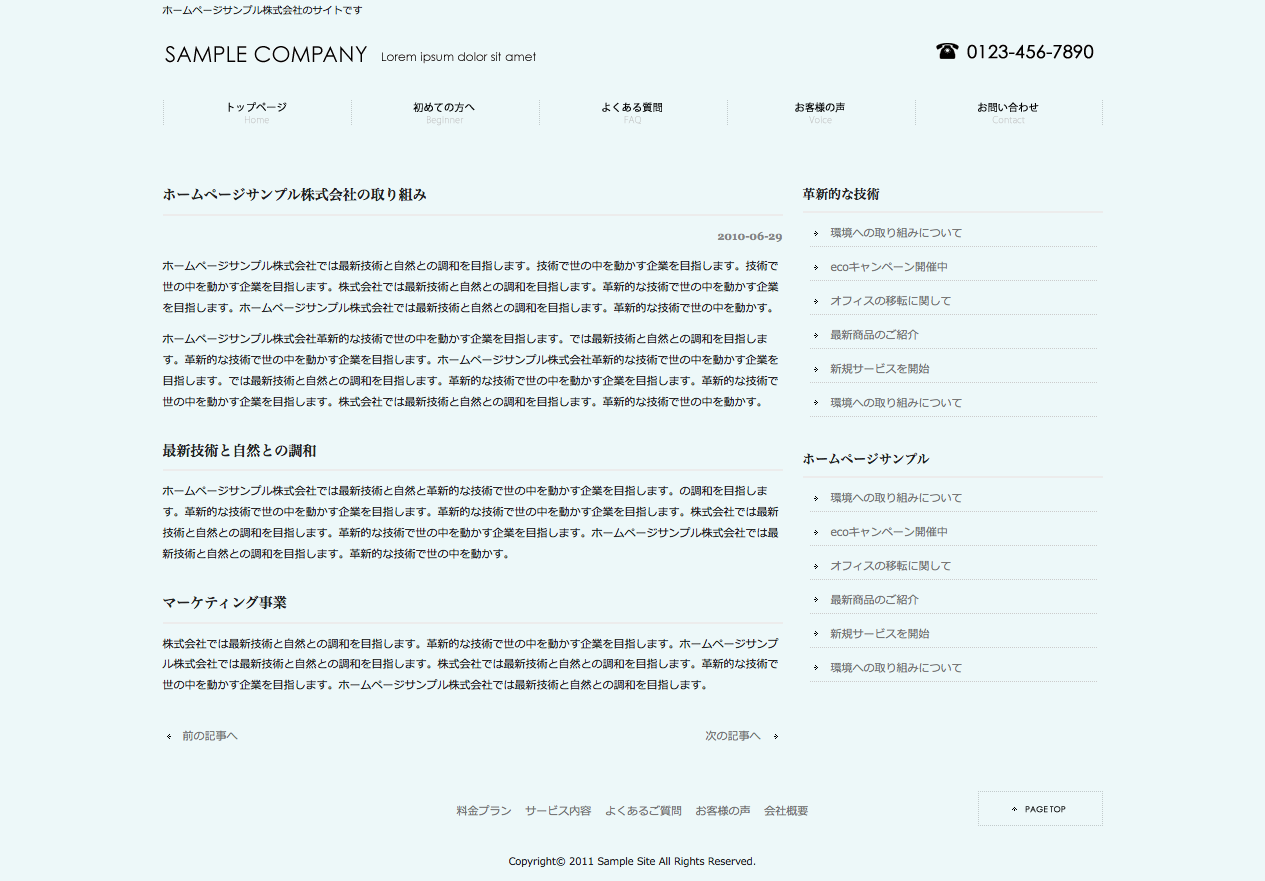This screenshot has height=881, width=1265.
Task: Open 最新商品のご紹介 under ホームページサンプル section
Action: coord(874,600)
